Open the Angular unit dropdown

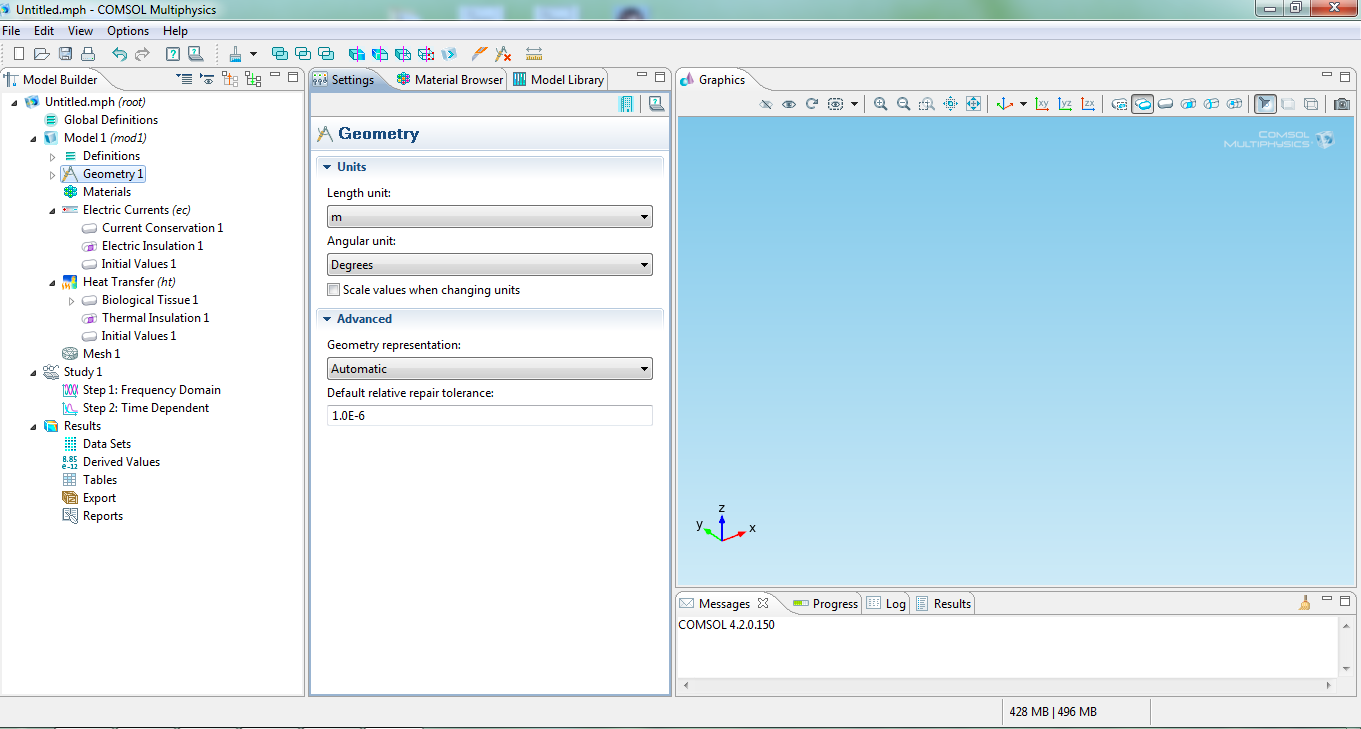490,265
